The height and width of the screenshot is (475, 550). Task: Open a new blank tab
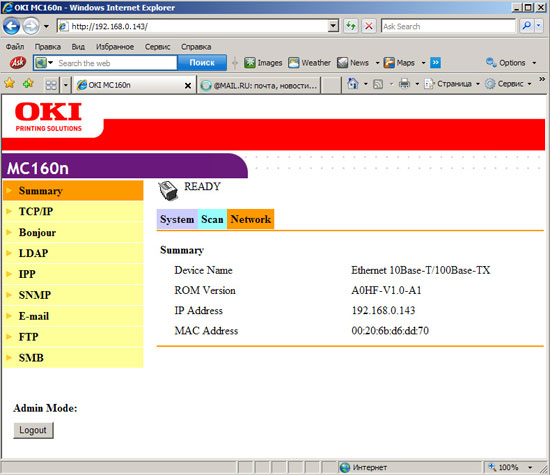tap(331, 85)
